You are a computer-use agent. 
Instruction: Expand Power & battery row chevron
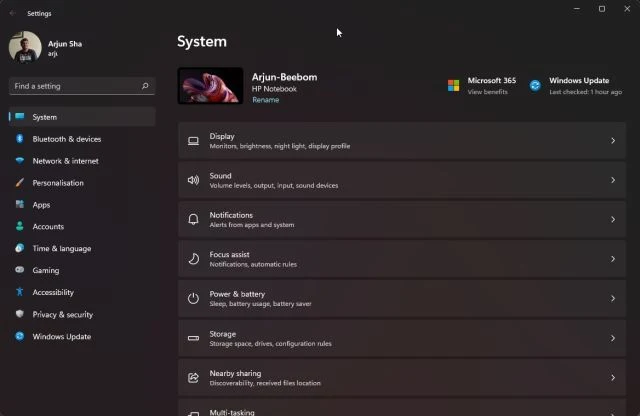click(x=613, y=298)
